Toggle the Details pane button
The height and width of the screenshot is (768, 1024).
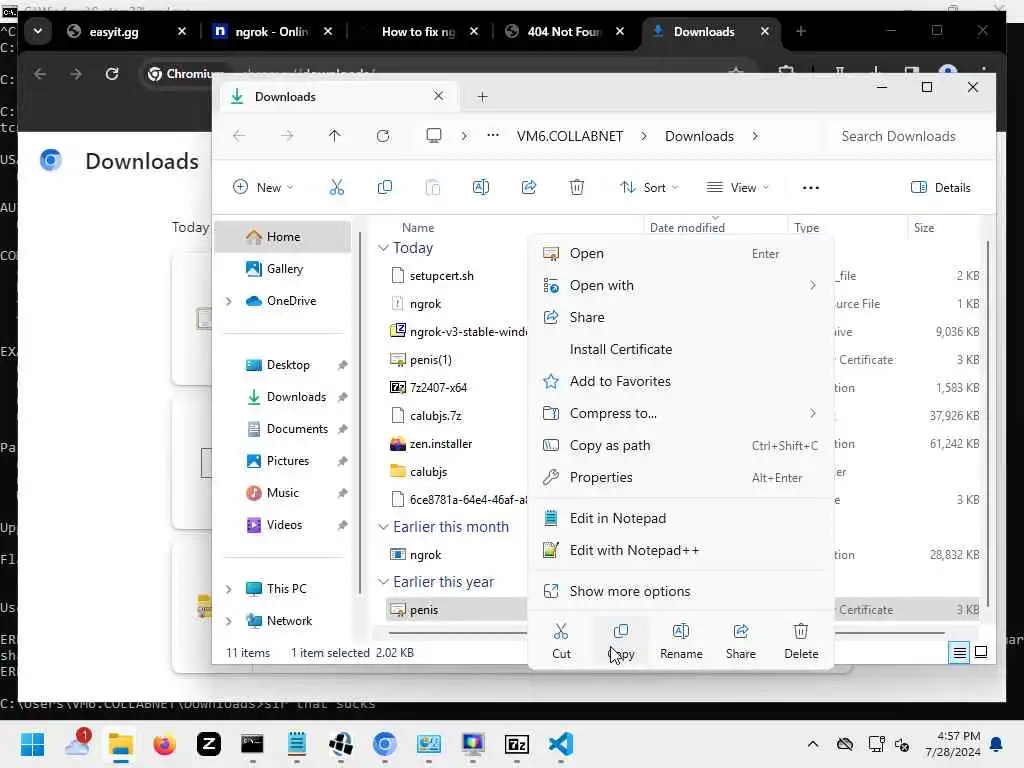940,187
